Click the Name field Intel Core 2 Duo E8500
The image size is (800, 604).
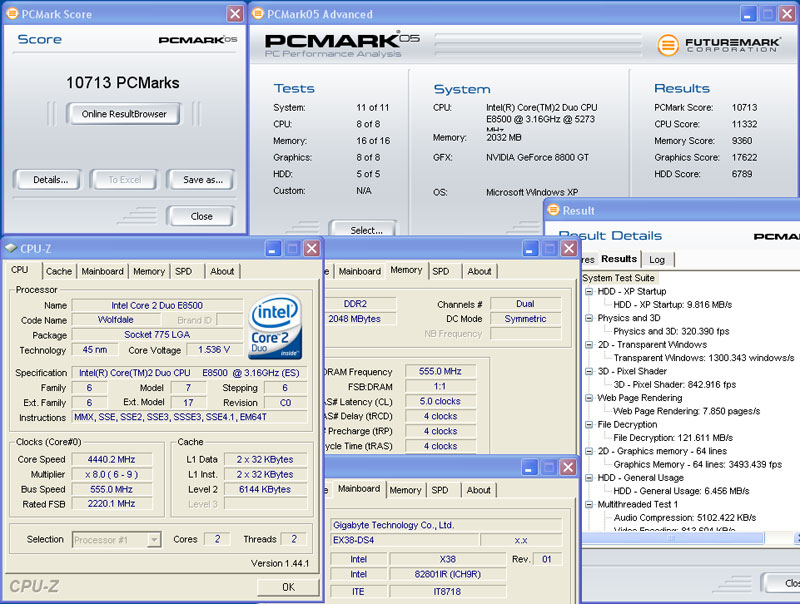pos(157,306)
